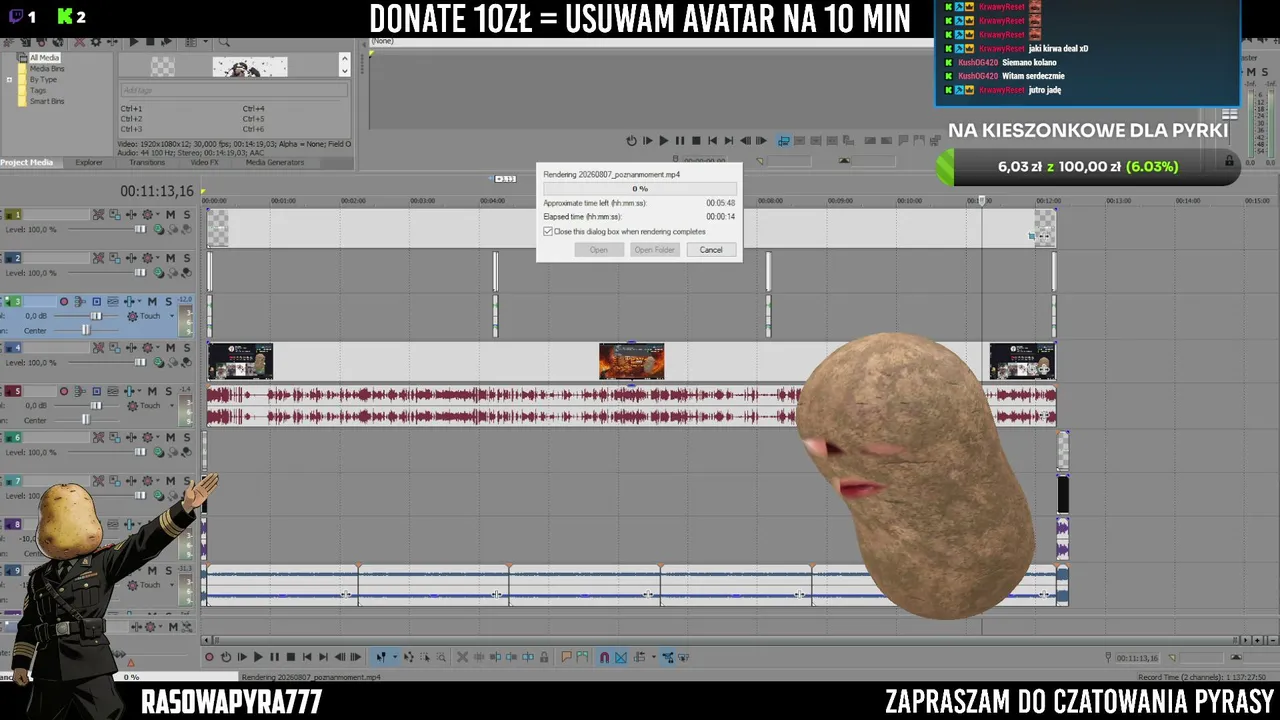Open Media Properties gear in Project Media toolbar

click(x=95, y=42)
